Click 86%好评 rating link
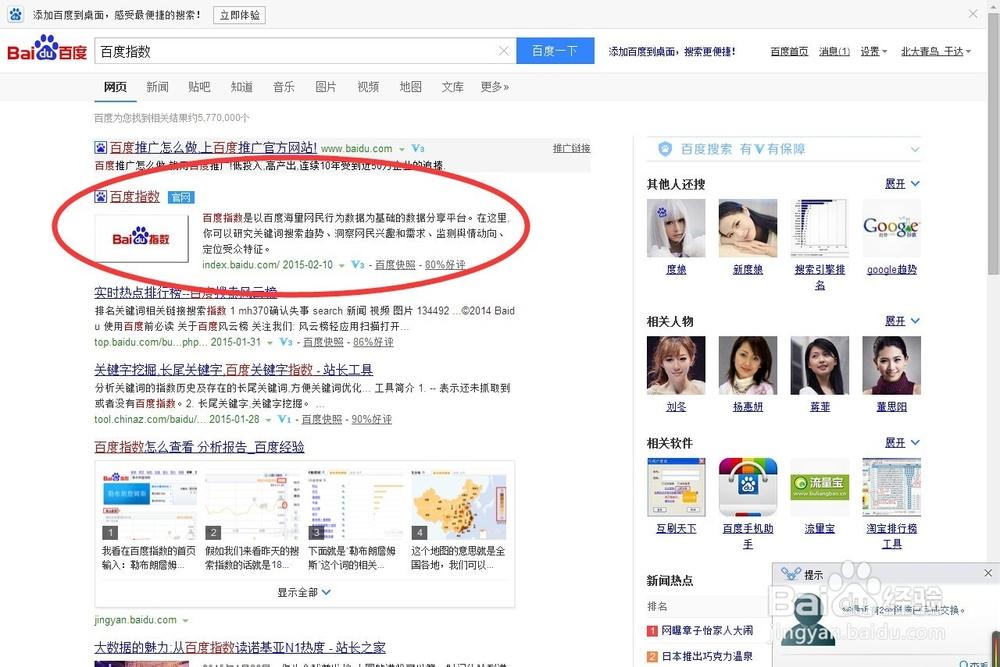The image size is (1000, 667). pos(373,342)
